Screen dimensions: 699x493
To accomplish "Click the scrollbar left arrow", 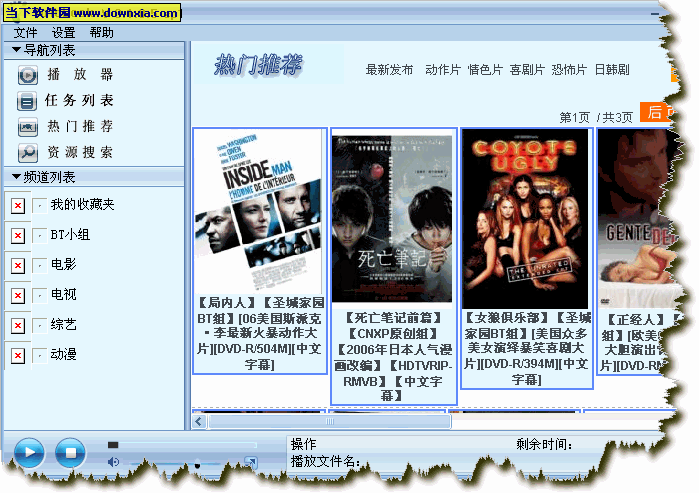I will (x=199, y=421).
